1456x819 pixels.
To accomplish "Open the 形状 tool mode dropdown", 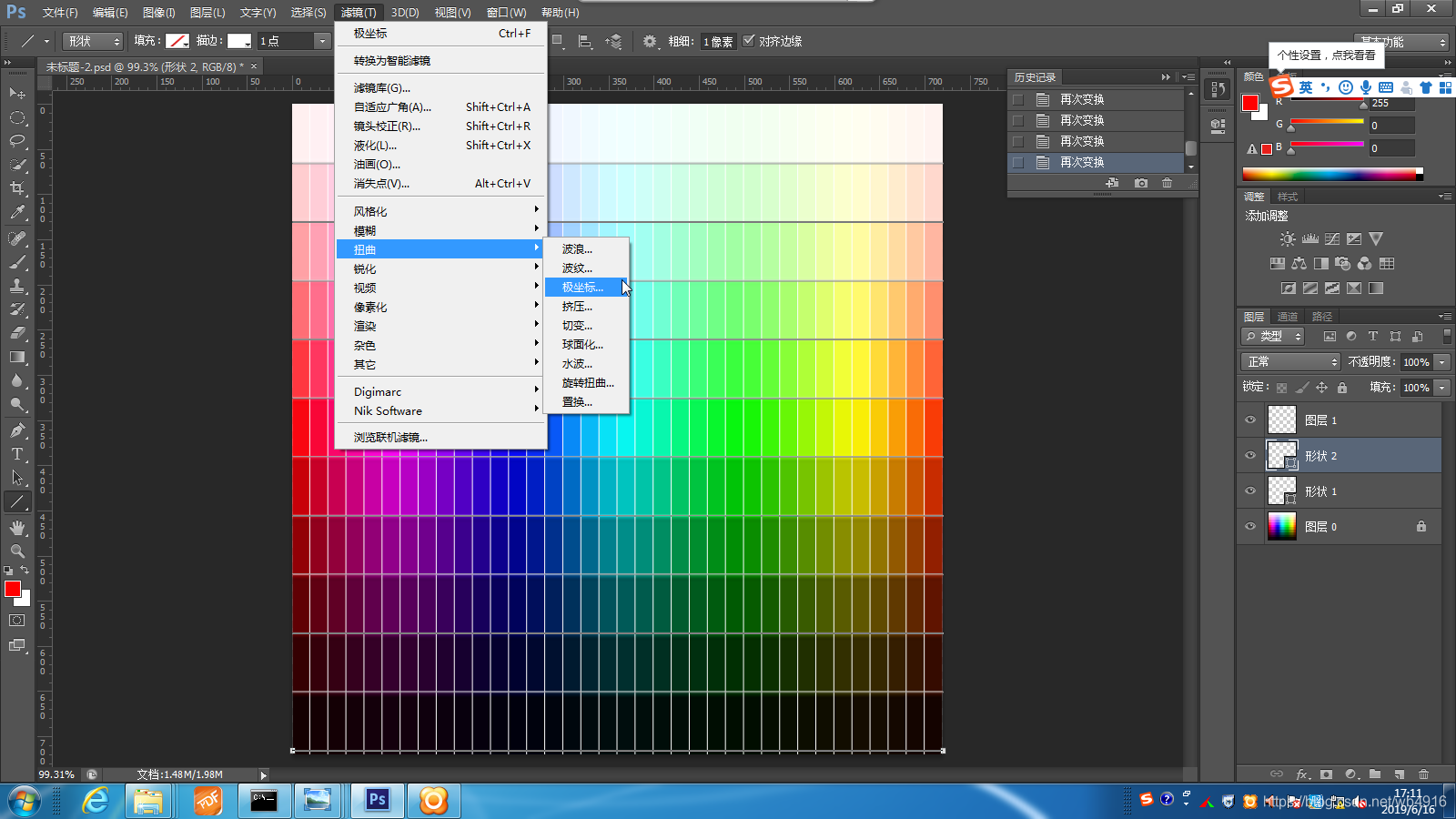I will pyautogui.click(x=92, y=41).
